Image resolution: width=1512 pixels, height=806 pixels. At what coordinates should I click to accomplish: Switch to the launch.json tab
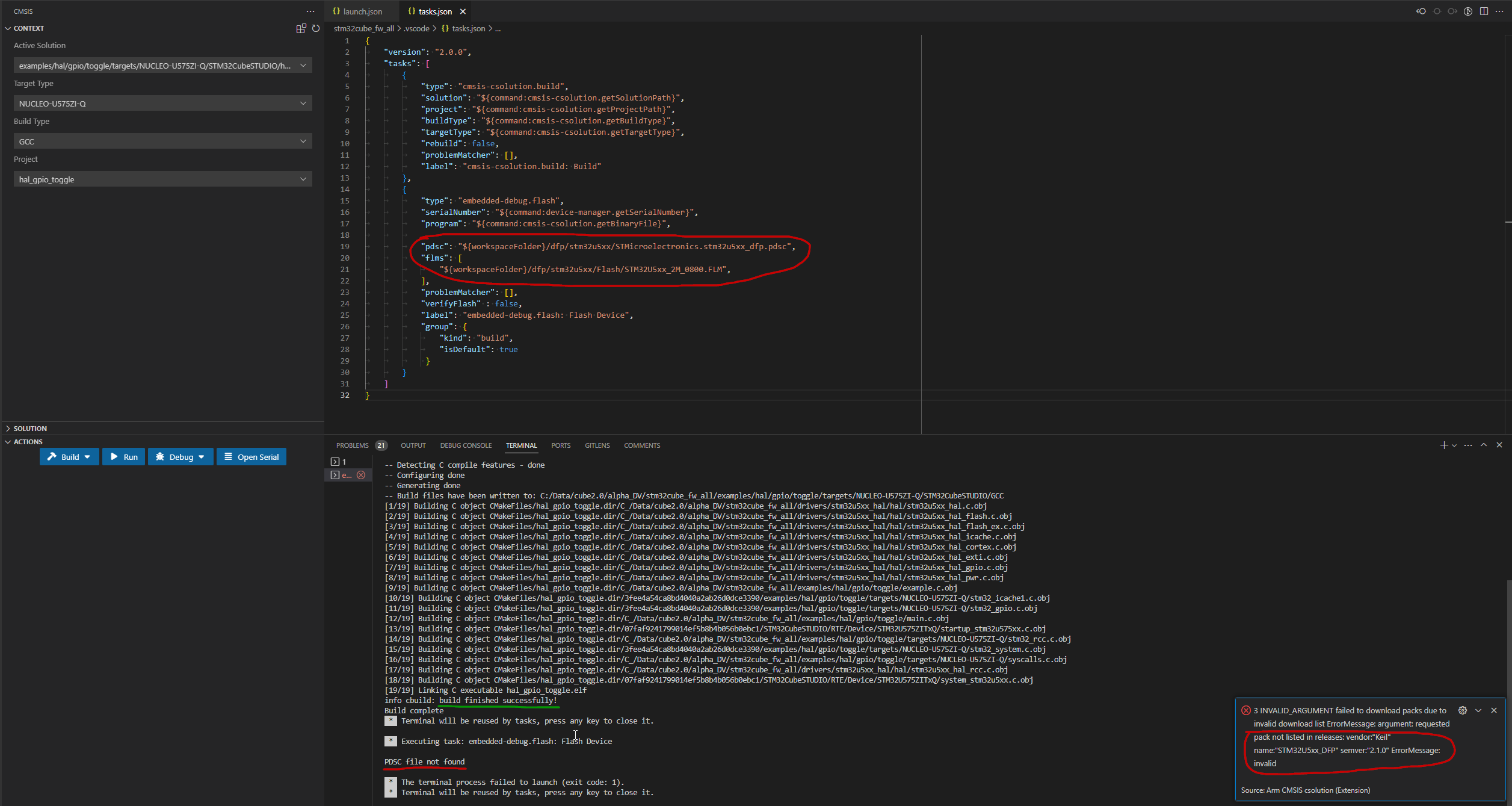click(x=361, y=11)
